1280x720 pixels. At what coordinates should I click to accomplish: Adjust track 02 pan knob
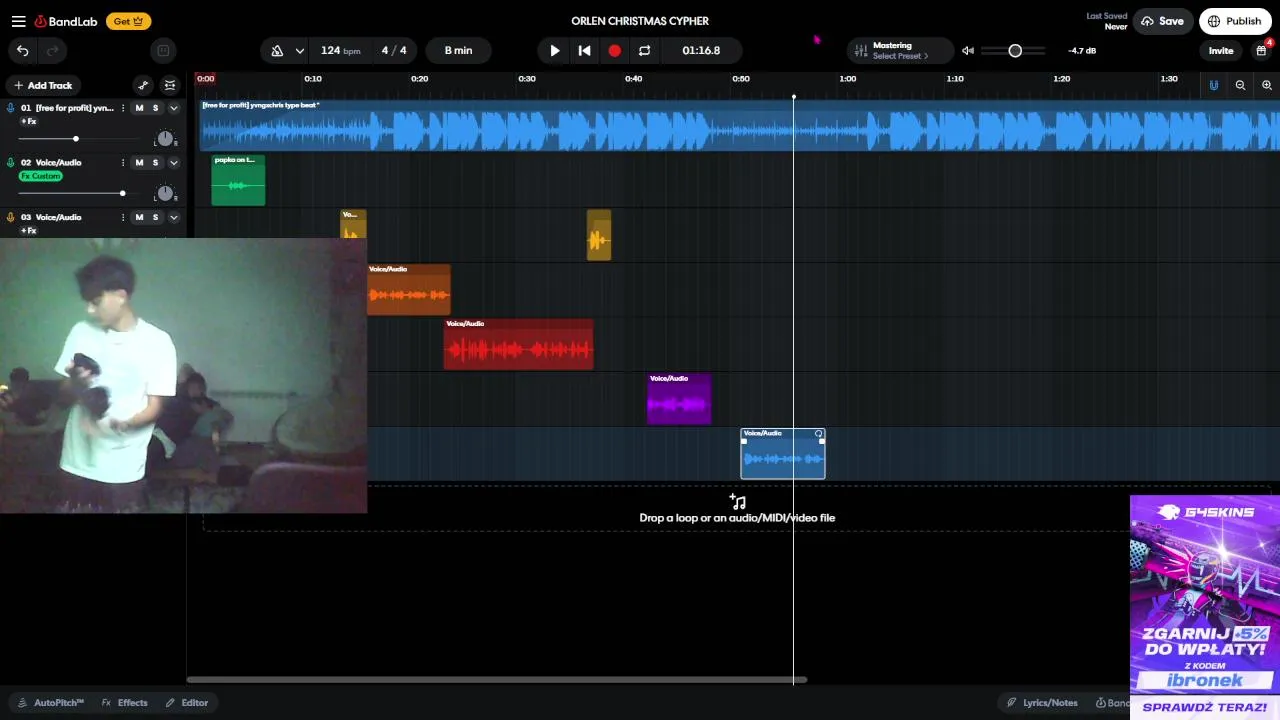165,193
